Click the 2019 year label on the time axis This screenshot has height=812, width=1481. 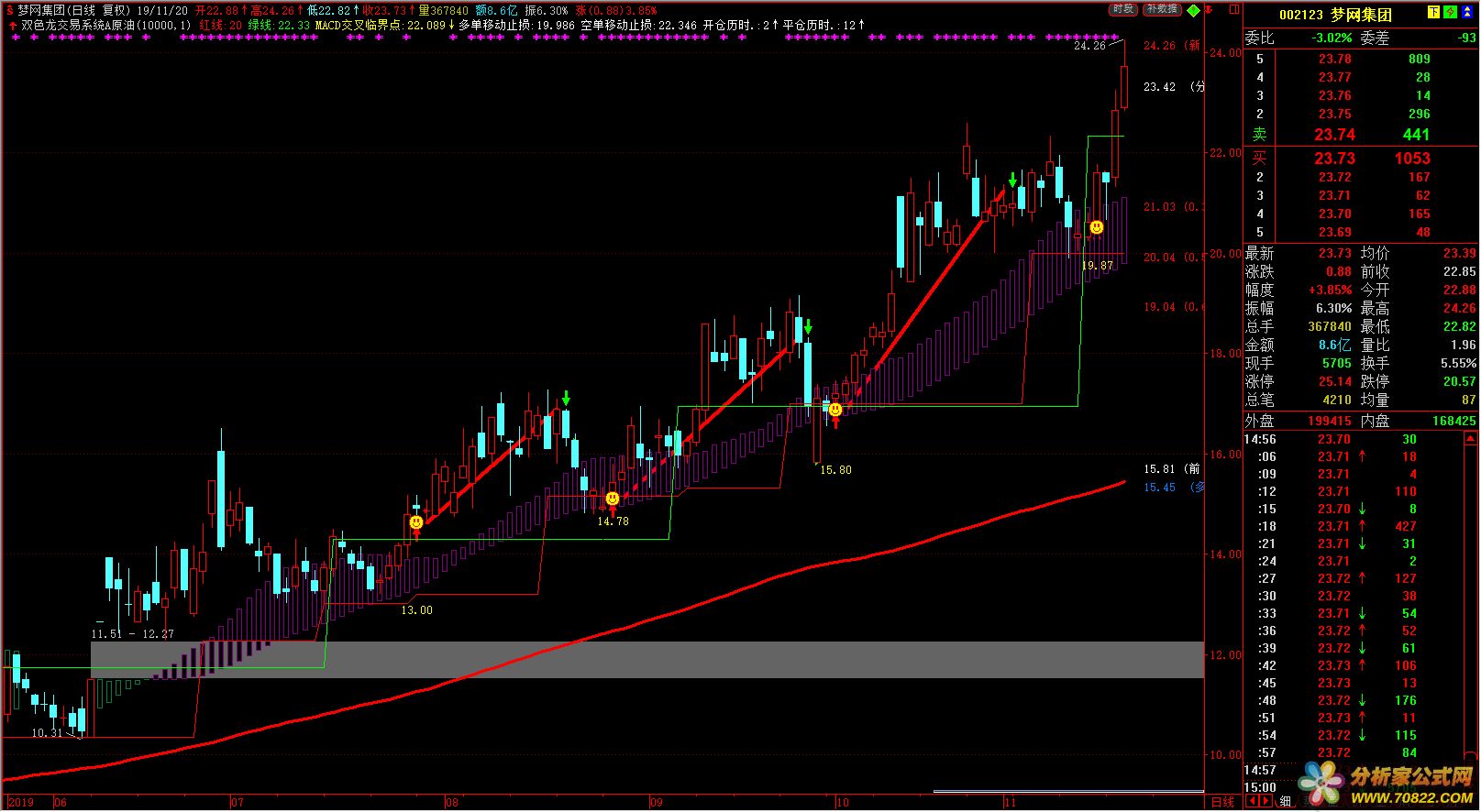point(20,803)
